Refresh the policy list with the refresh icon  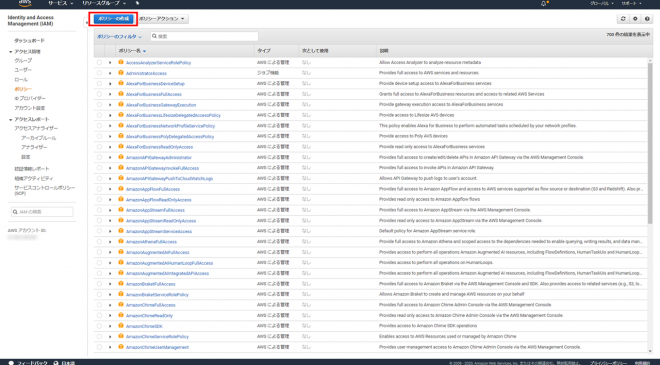623,19
